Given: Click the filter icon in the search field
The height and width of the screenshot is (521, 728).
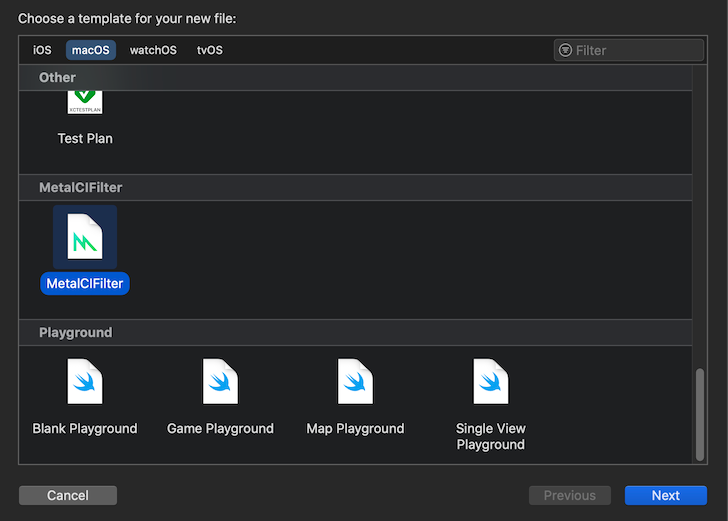Looking at the screenshot, I should pyautogui.click(x=565, y=50).
